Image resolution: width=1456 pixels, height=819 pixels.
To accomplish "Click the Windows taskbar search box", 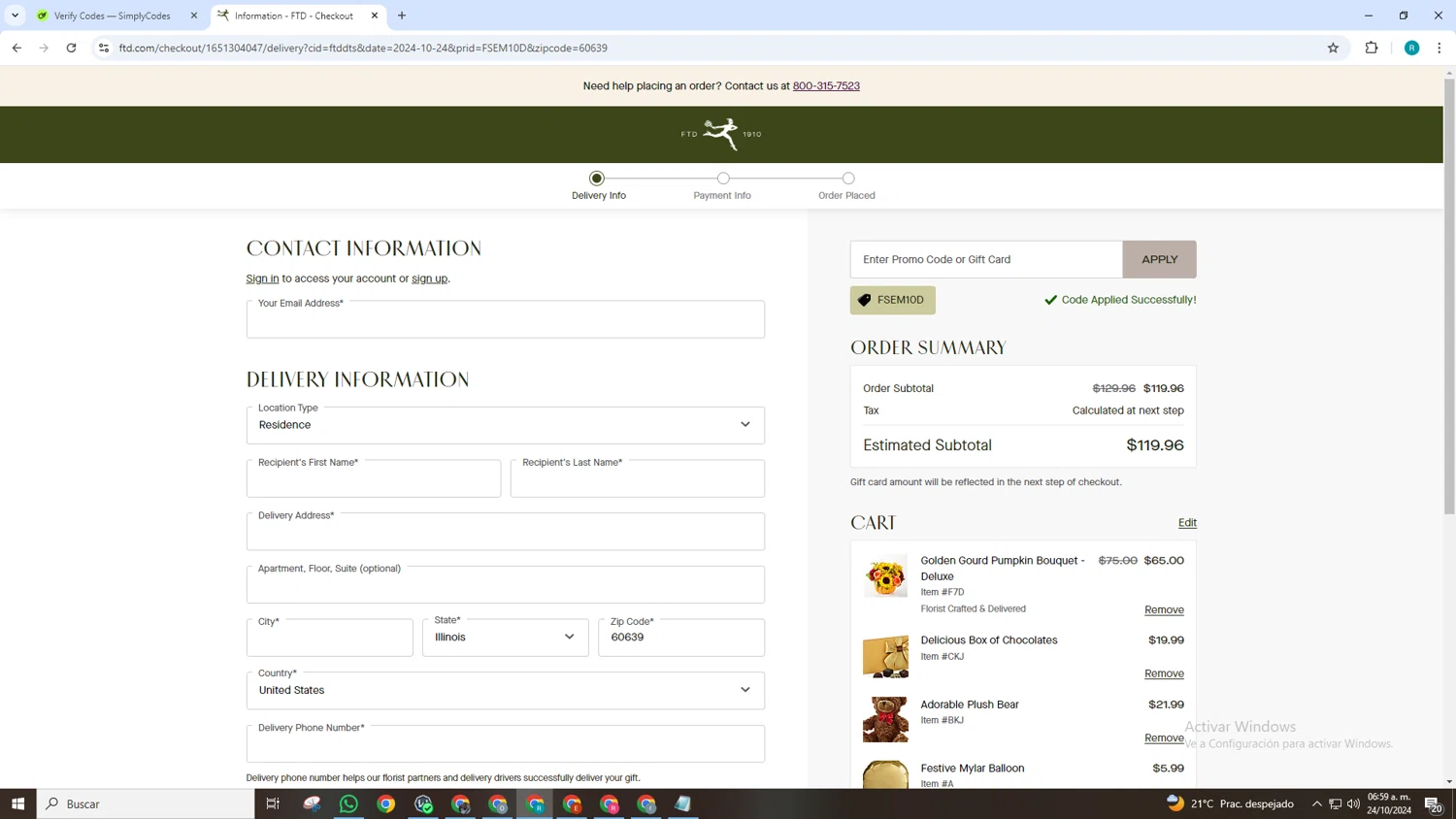I will click(x=146, y=803).
